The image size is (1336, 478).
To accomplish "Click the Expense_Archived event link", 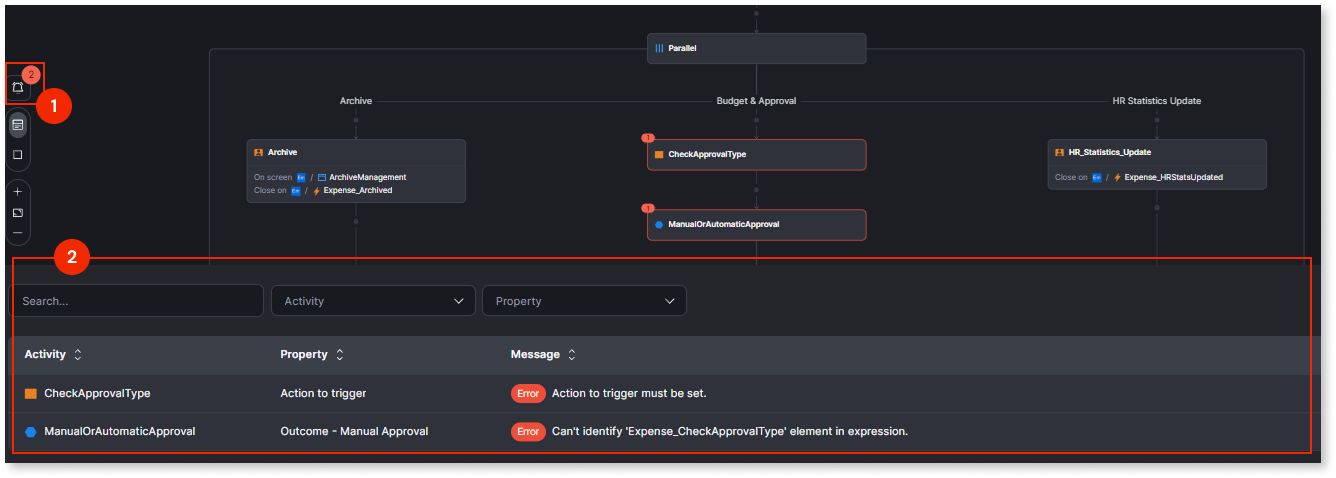I will click(358, 190).
